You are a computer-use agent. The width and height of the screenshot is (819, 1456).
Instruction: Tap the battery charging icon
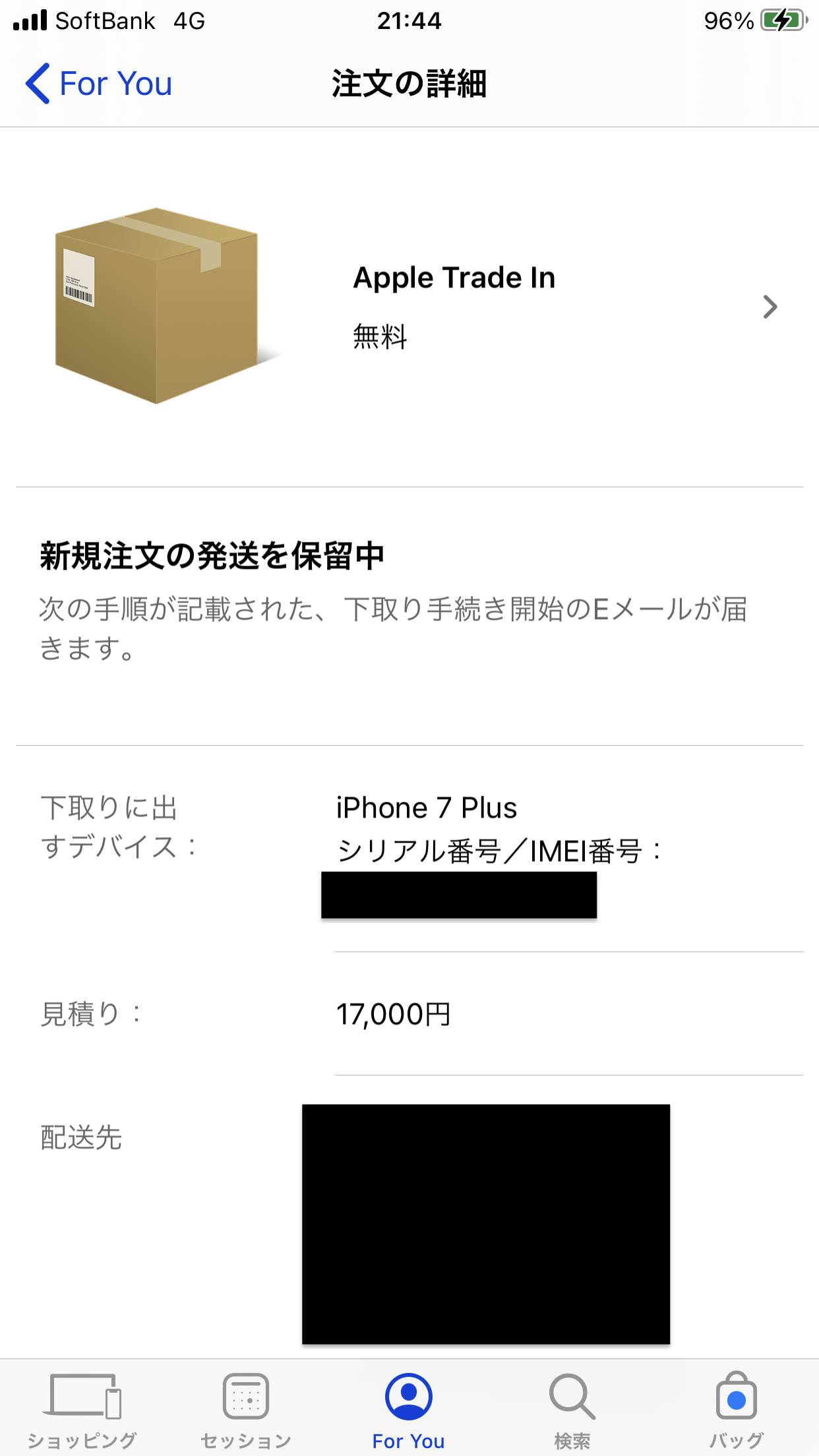coord(783,20)
